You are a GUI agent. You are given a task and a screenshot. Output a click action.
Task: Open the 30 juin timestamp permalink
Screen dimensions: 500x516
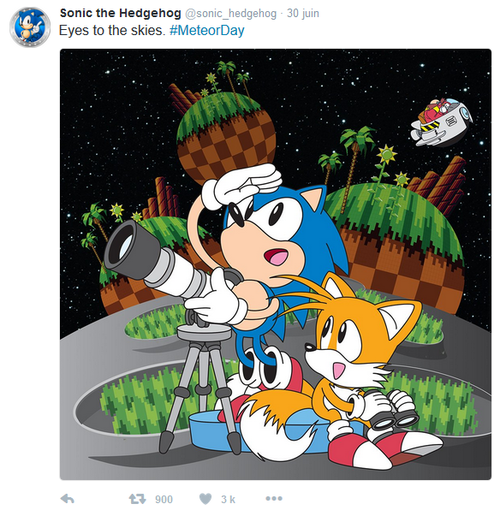(303, 13)
